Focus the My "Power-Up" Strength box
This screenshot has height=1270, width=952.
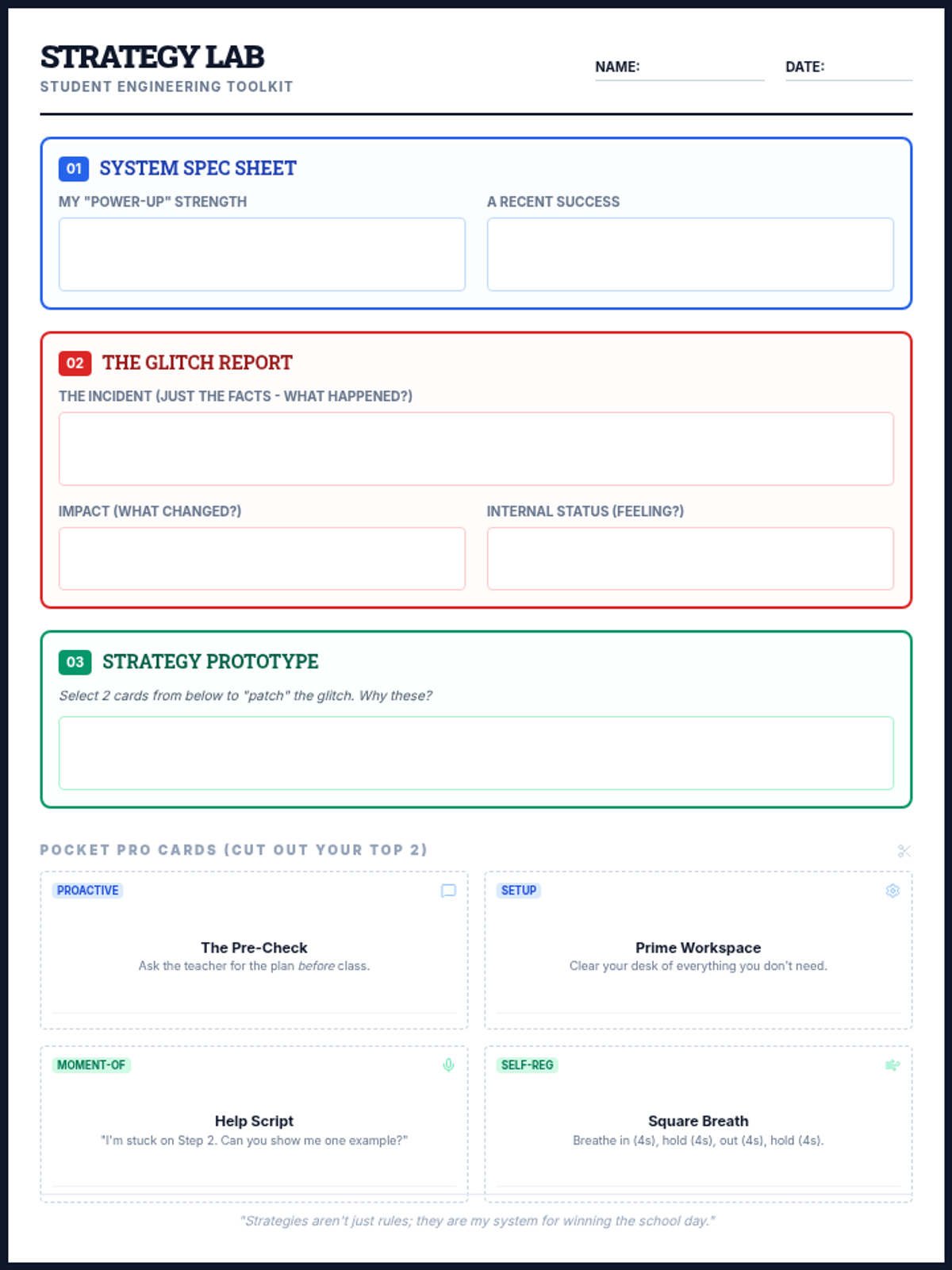click(x=262, y=255)
